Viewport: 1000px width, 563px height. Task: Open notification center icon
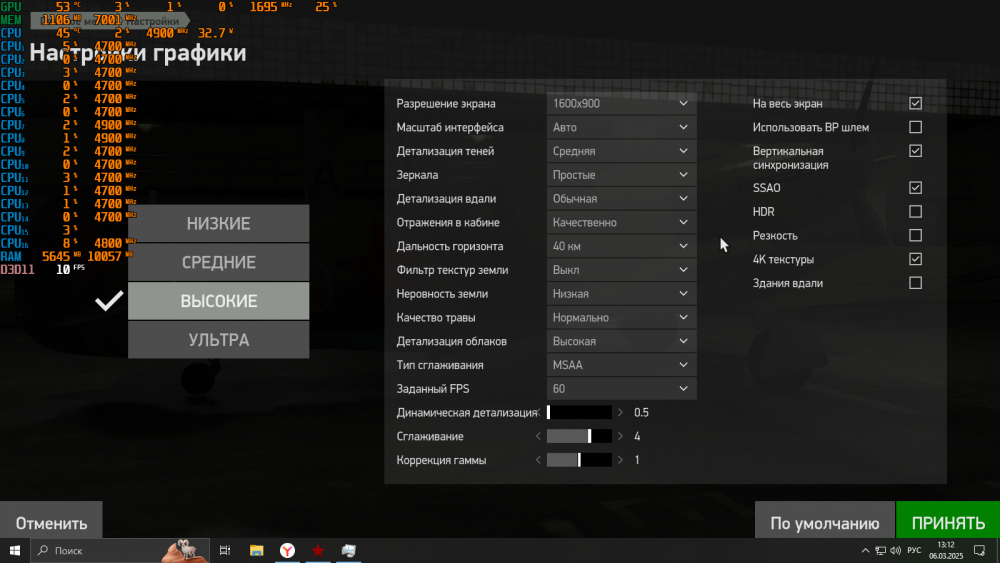click(x=980, y=550)
